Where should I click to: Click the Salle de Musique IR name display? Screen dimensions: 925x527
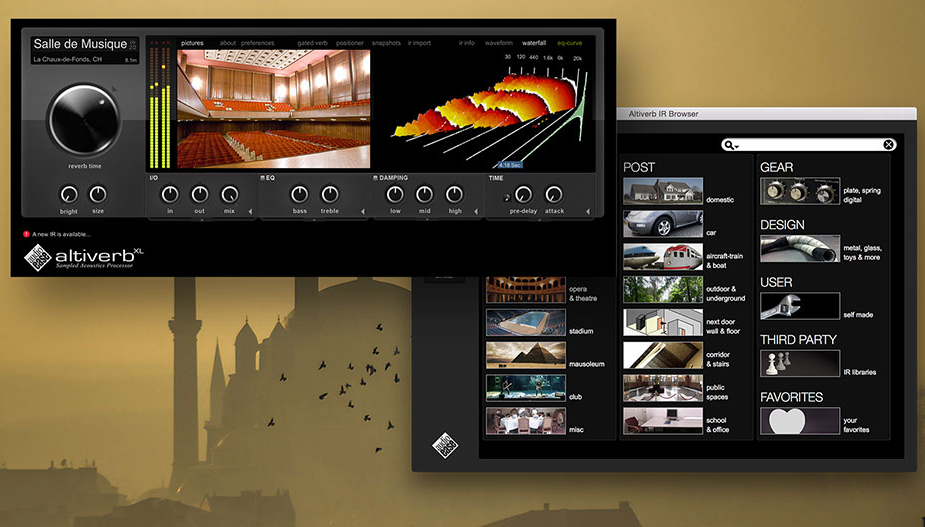(85, 51)
